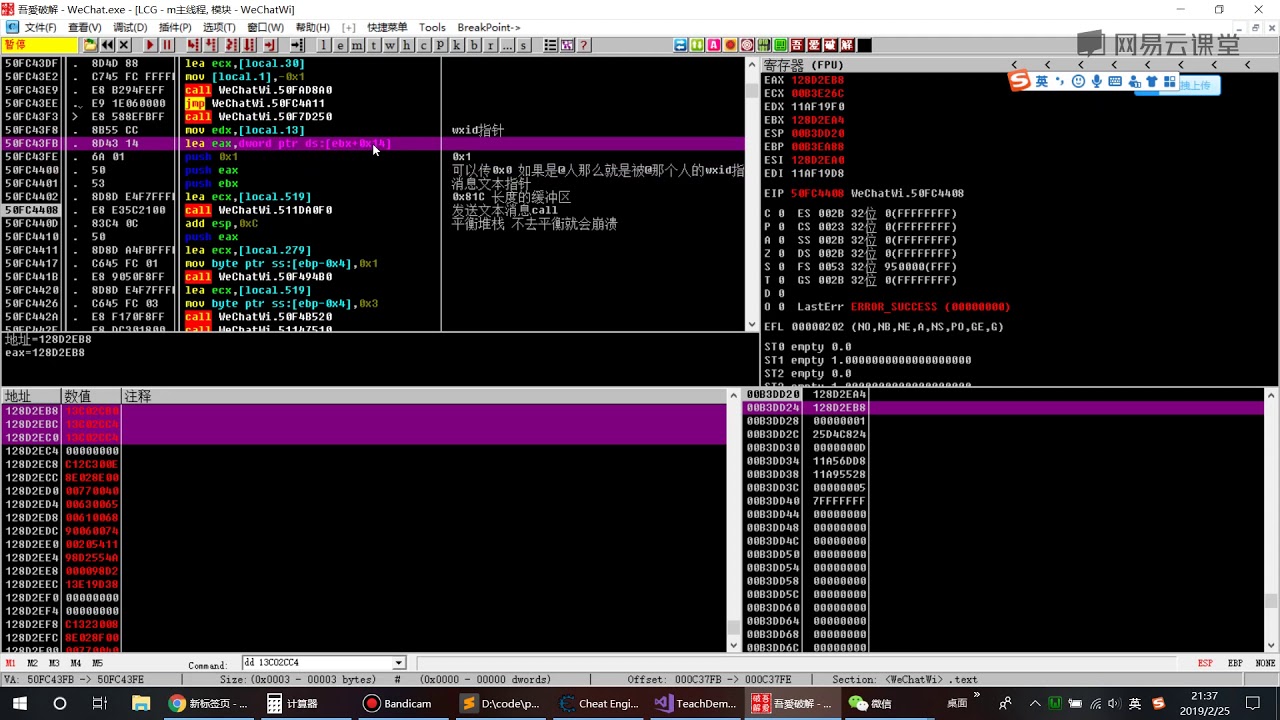The image size is (1280, 720).
Task: Open the BreakPoint-> menu
Action: pos(489,27)
